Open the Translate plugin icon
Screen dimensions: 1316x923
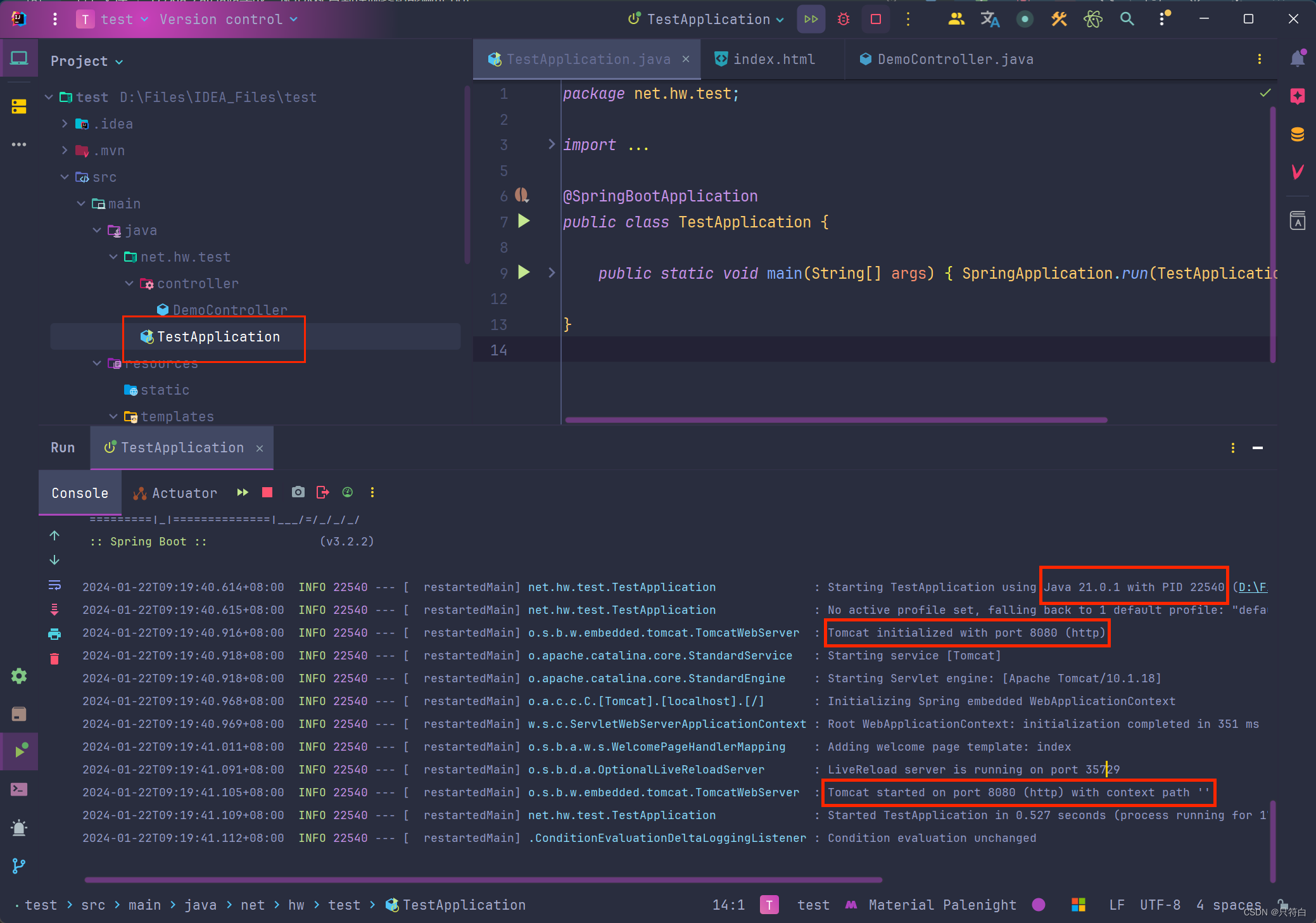click(x=990, y=19)
